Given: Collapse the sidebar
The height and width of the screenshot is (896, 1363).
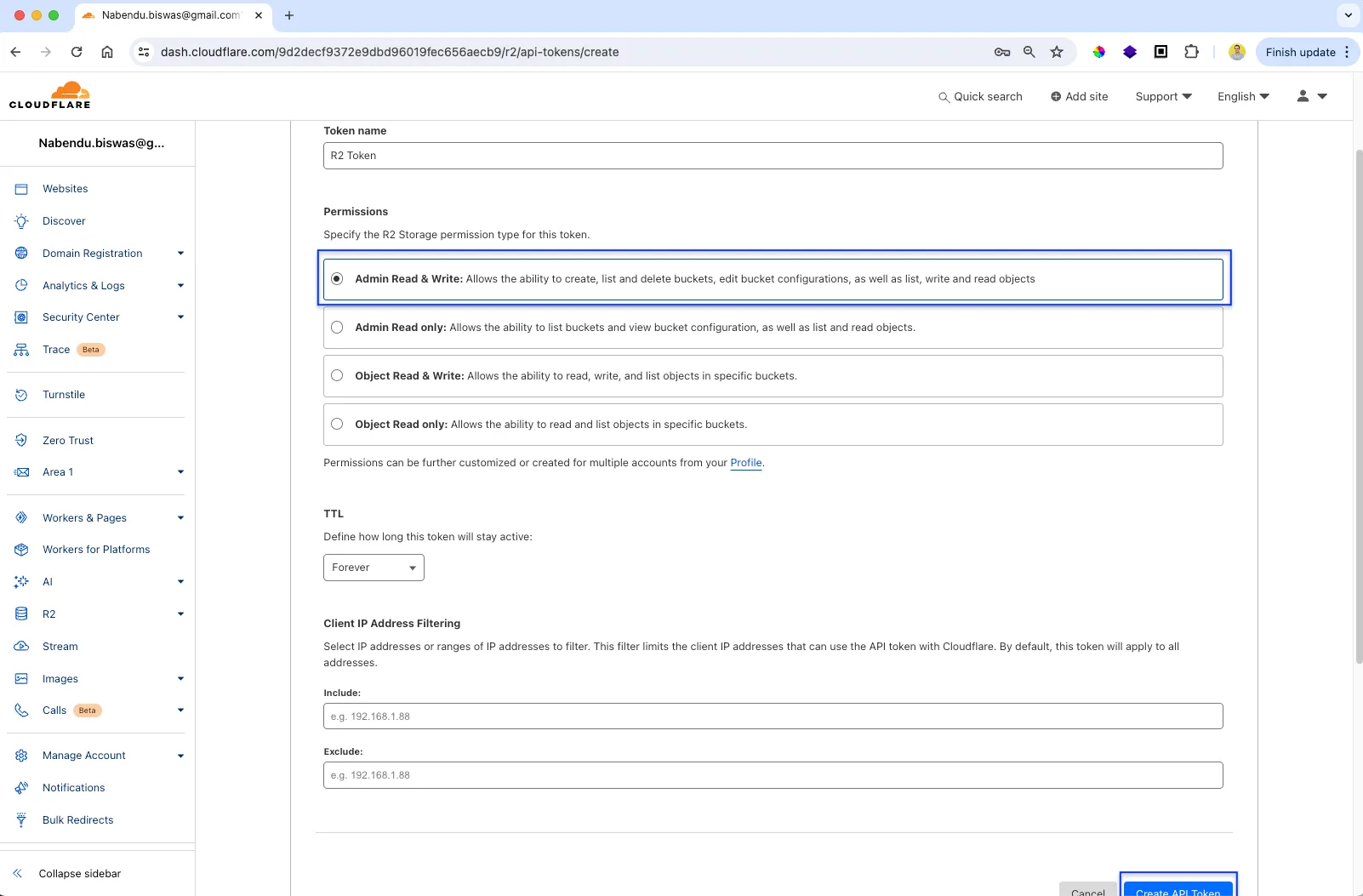Looking at the screenshot, I should (67, 874).
